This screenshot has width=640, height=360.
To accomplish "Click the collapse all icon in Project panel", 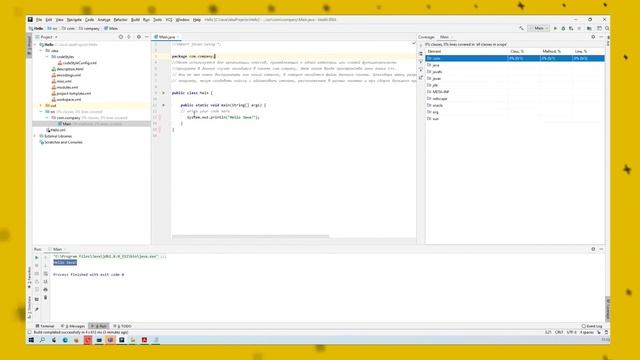I will click(129, 37).
